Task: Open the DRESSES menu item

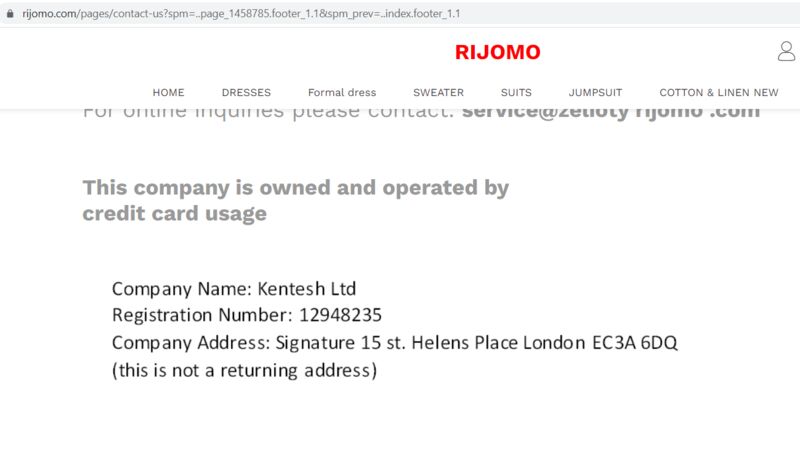Action: click(246, 92)
